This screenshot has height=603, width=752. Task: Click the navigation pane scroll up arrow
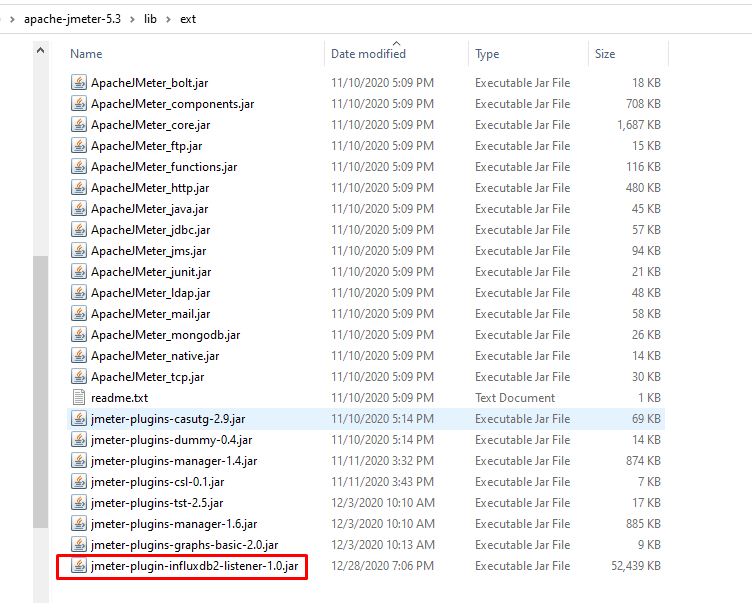[x=41, y=50]
